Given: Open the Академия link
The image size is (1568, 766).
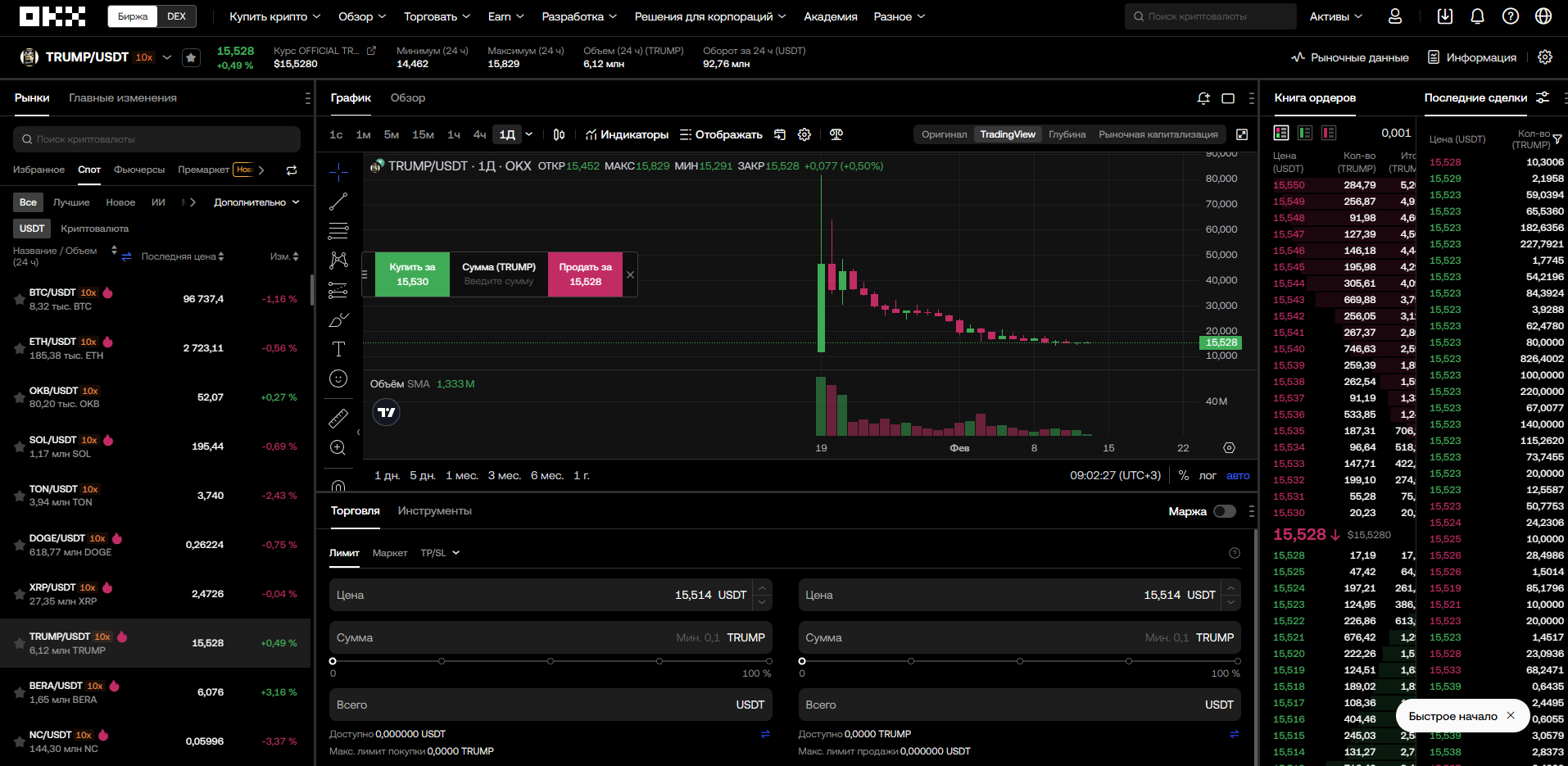Looking at the screenshot, I should point(831,16).
